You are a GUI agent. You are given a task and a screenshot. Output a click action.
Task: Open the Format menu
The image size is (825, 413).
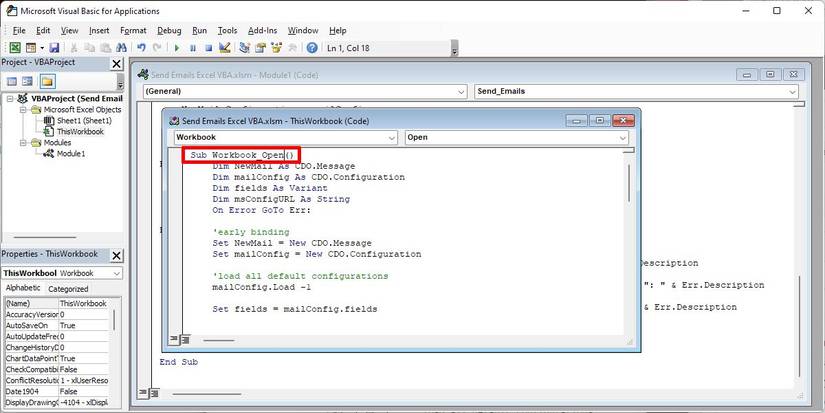[133, 31]
